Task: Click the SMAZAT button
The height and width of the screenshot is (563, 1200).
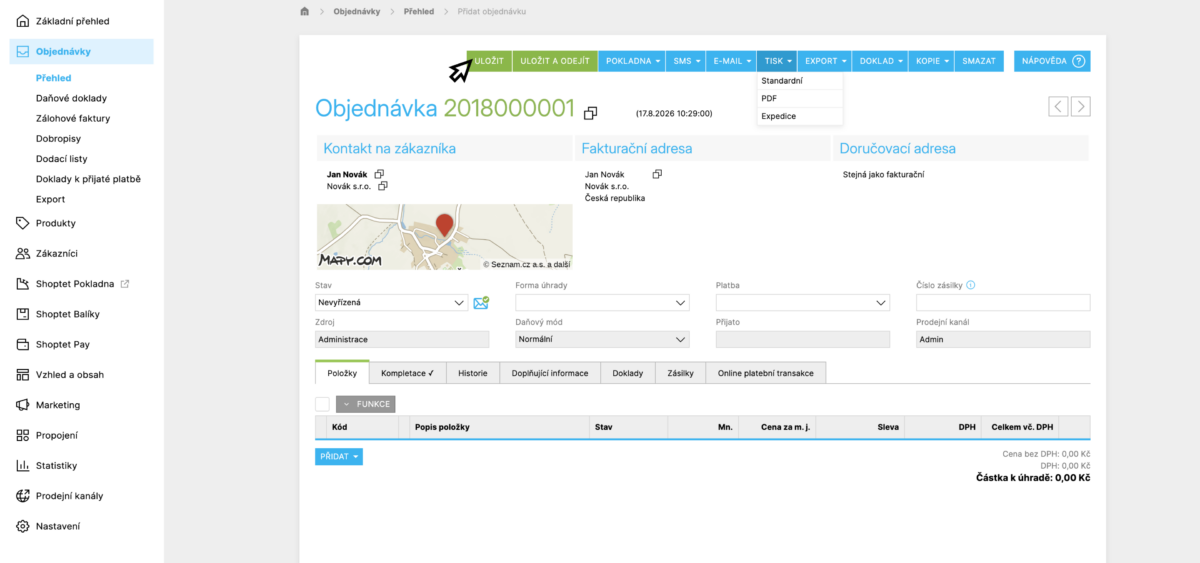Action: click(979, 61)
